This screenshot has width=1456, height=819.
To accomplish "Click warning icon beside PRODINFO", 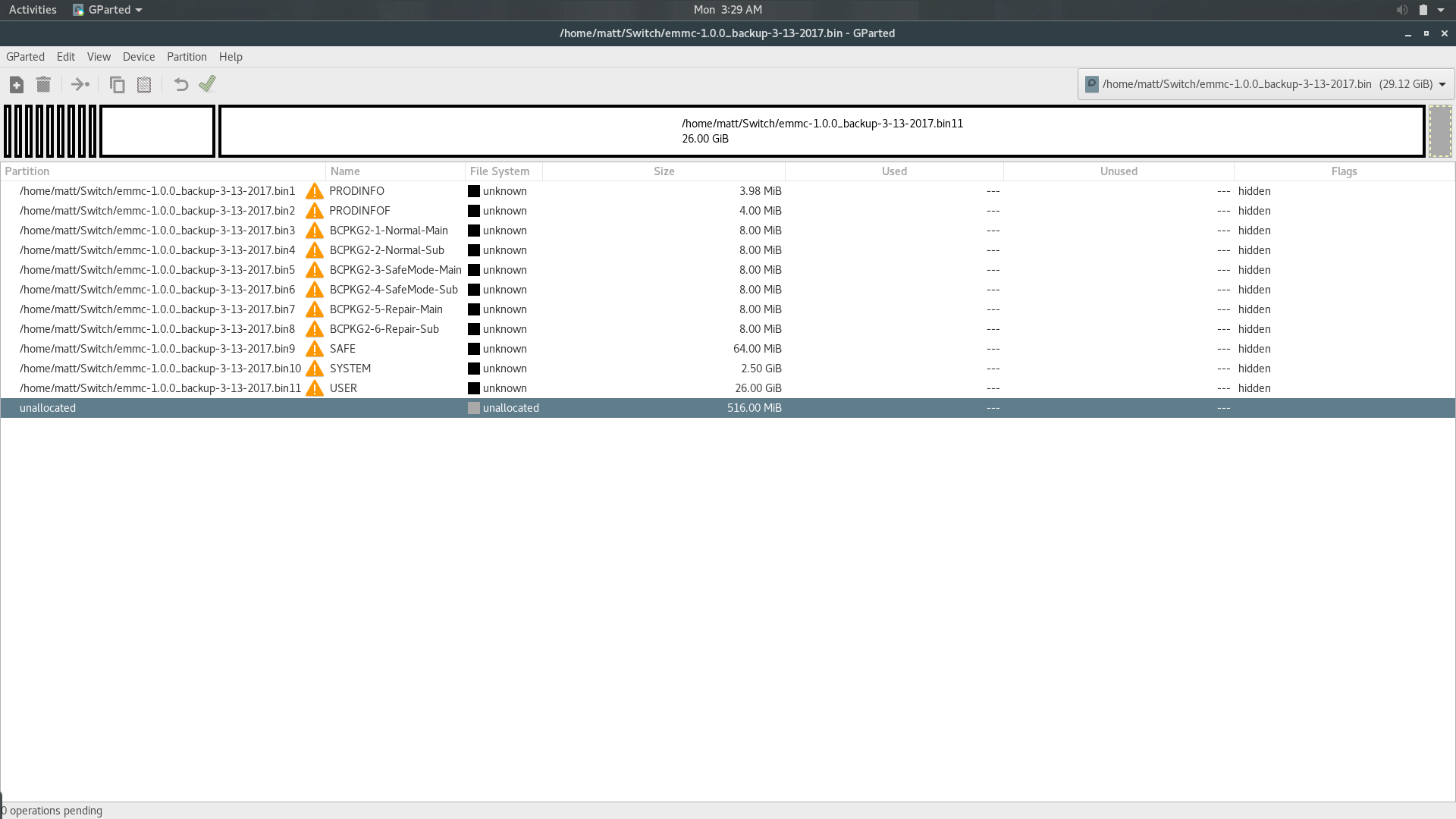I will (315, 191).
